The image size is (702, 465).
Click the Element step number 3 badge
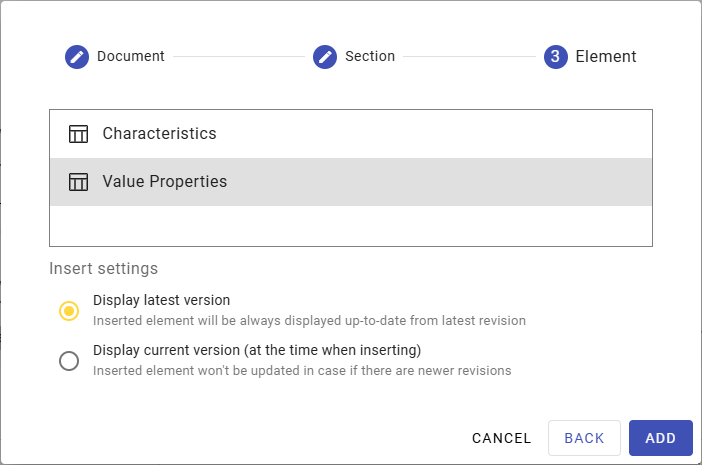pos(556,57)
